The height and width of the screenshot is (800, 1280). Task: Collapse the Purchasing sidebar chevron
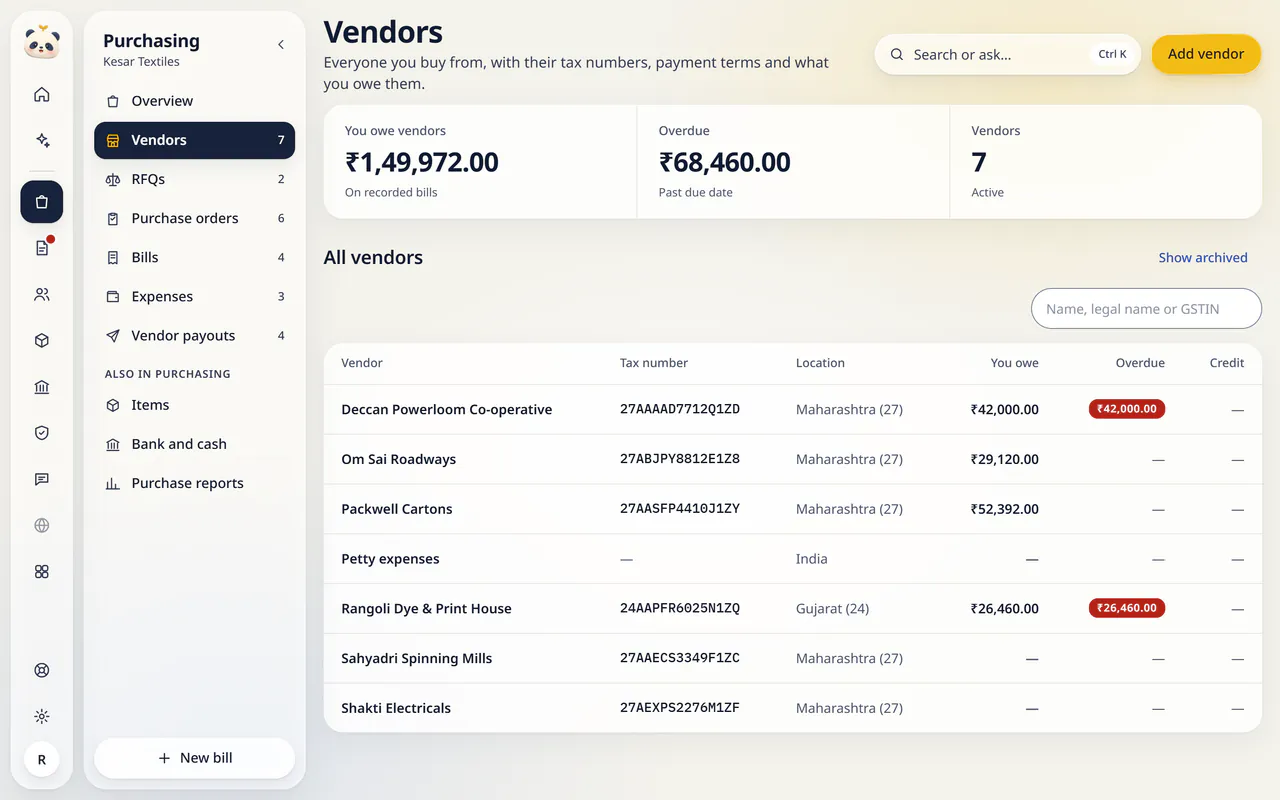point(281,45)
